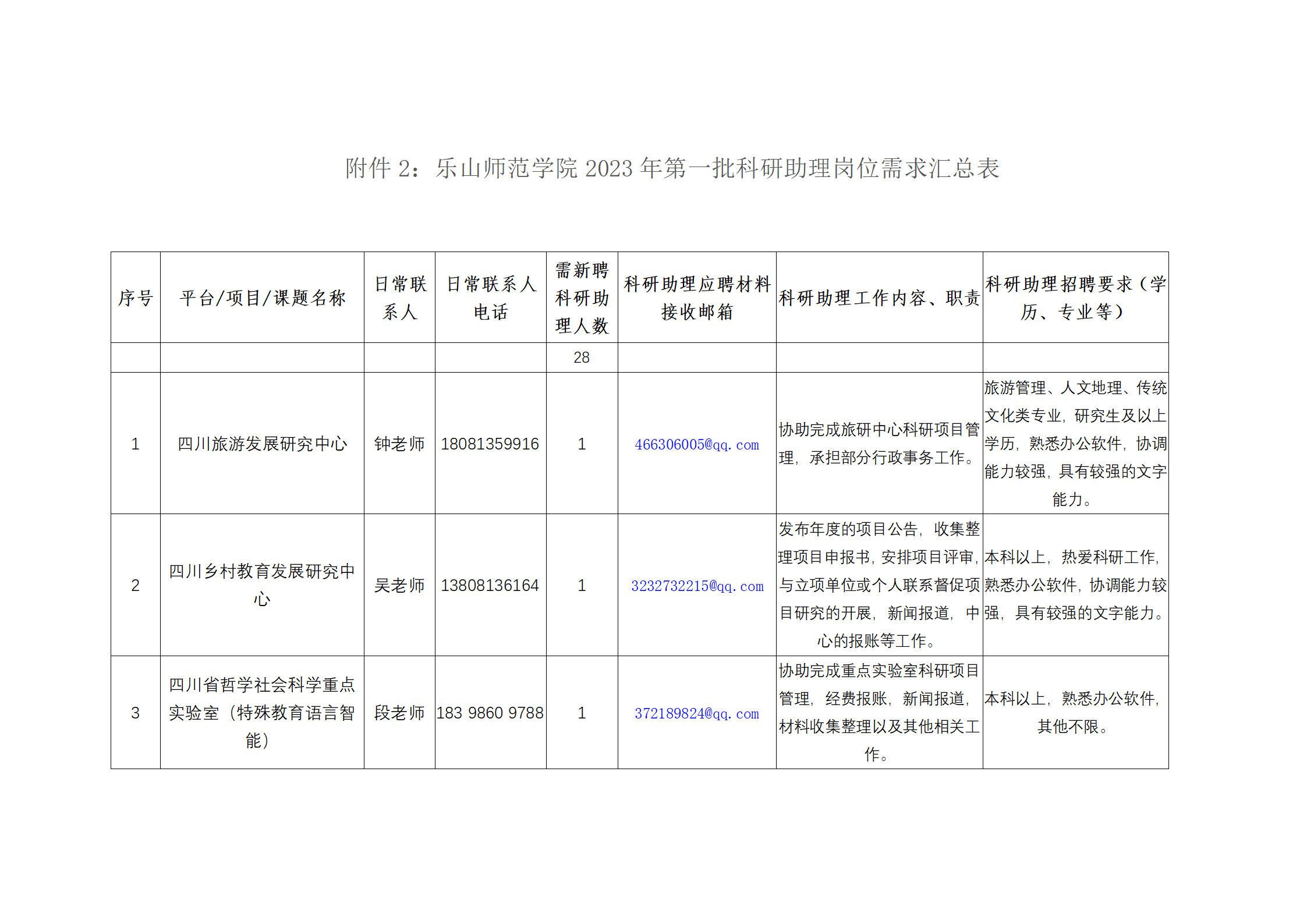Open email link 3232732215@qq.com
The height and width of the screenshot is (924, 1307).
pos(697,586)
